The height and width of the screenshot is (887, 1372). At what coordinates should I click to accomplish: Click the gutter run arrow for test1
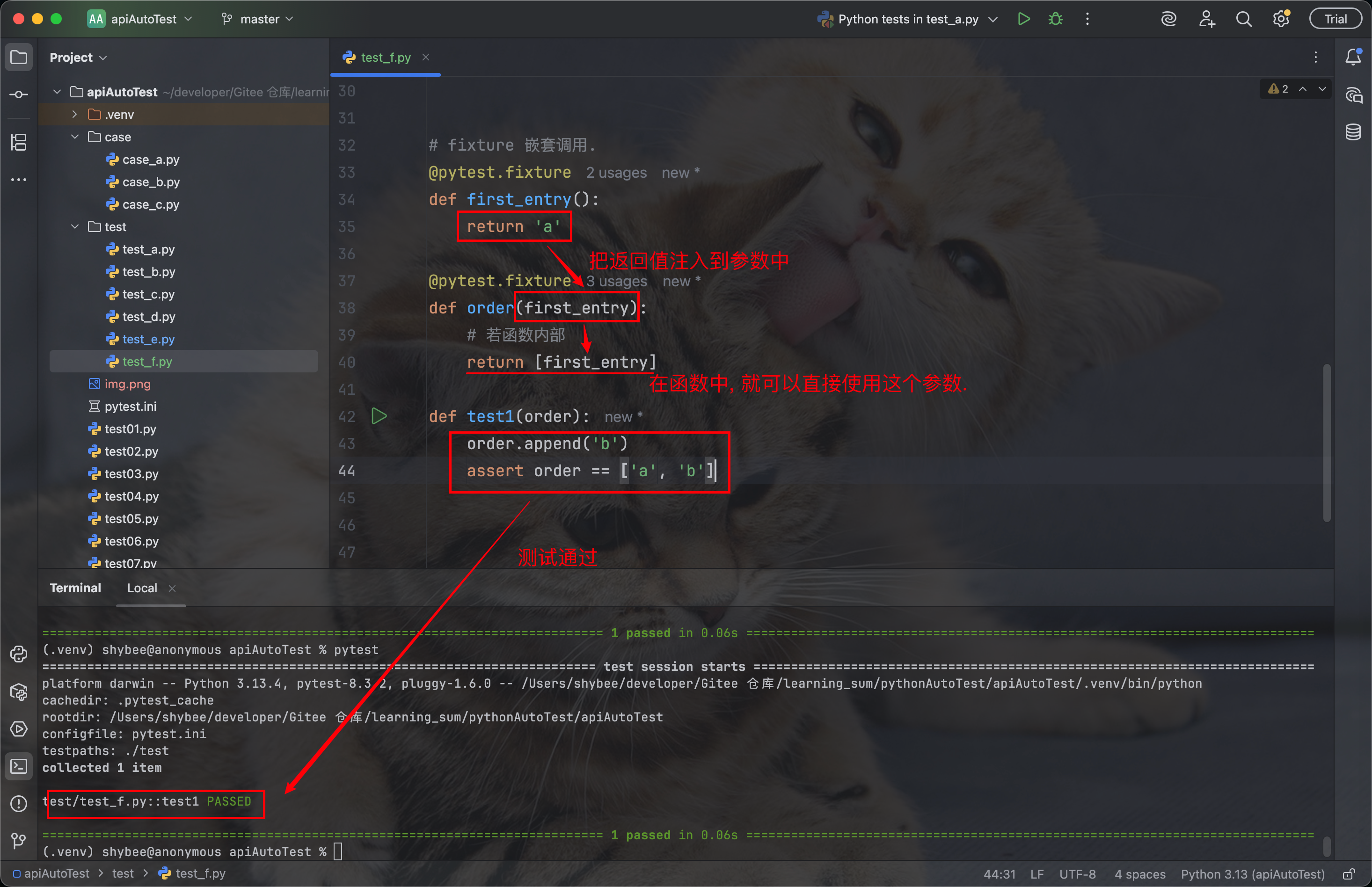click(x=379, y=416)
